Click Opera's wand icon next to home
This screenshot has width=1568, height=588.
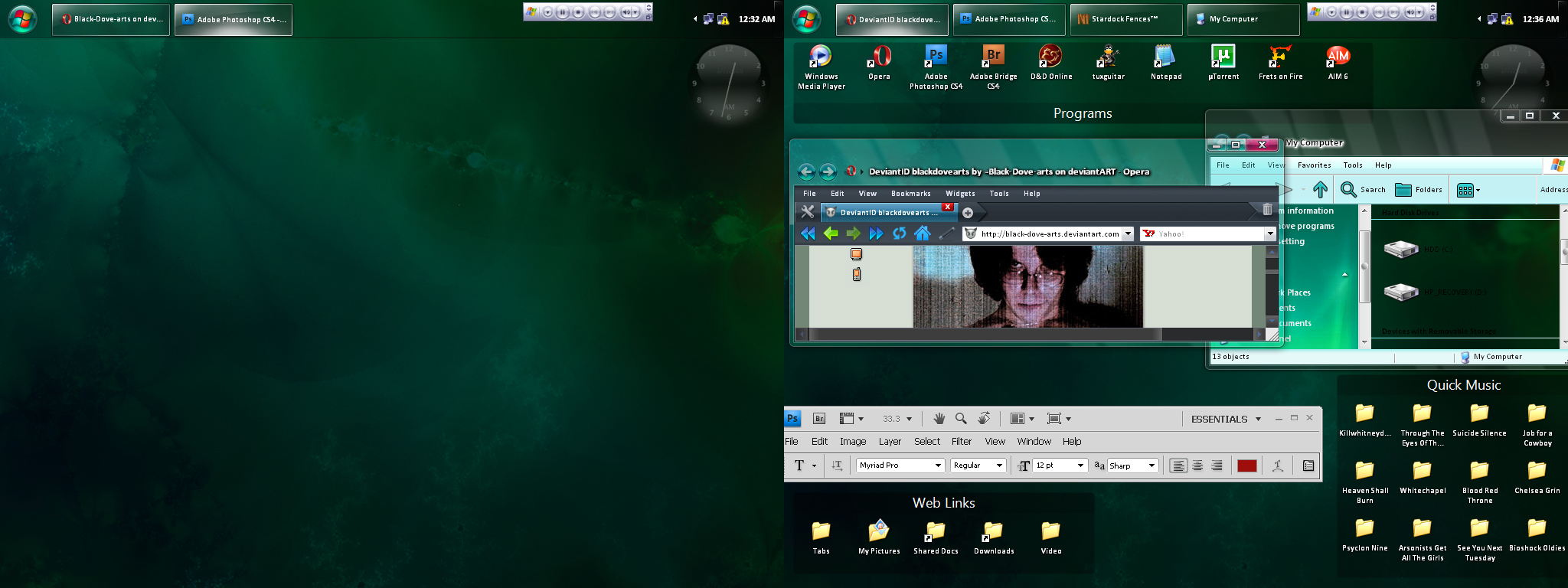[946, 234]
